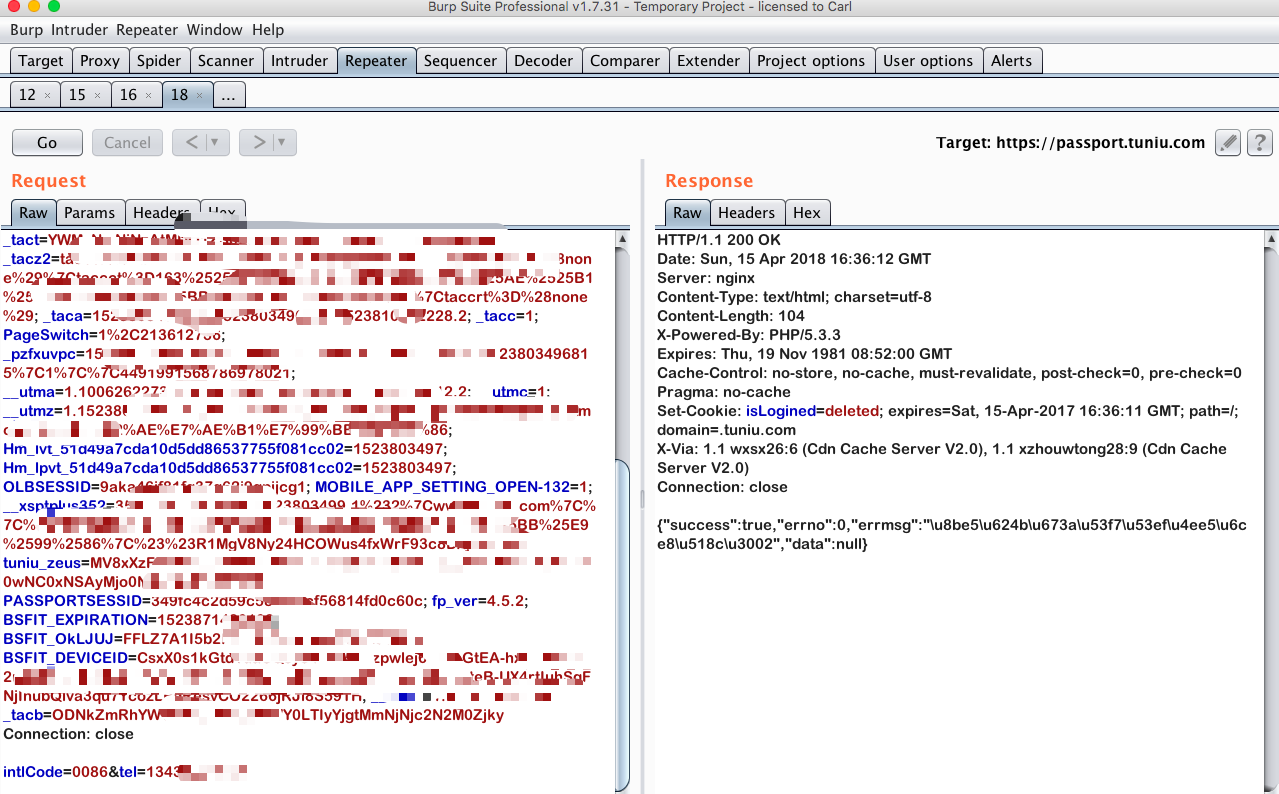Close Repeater tab 16 with its x

148,96
